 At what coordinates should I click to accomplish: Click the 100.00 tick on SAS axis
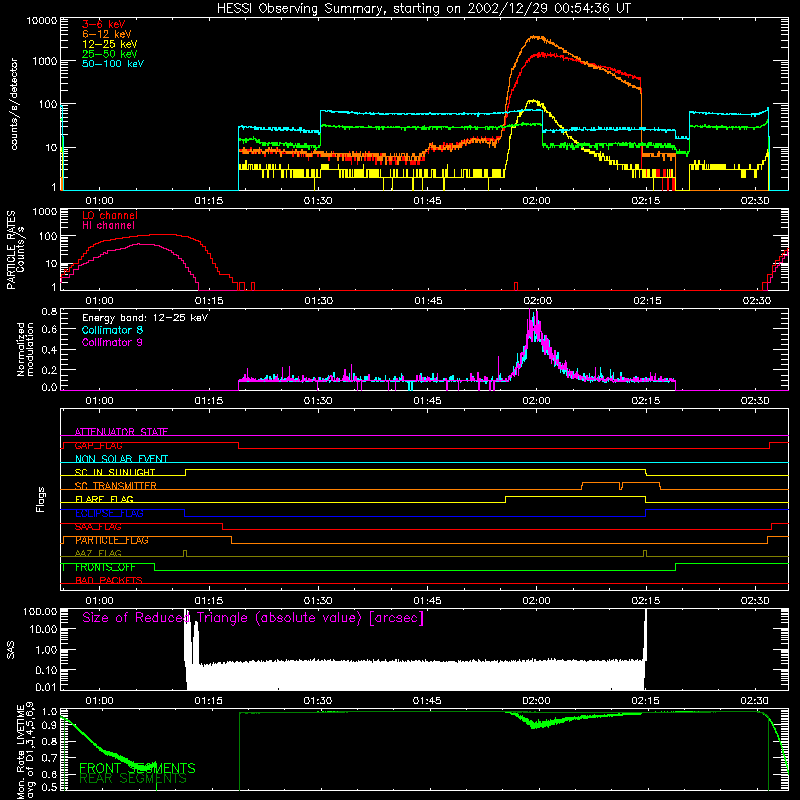(40, 611)
